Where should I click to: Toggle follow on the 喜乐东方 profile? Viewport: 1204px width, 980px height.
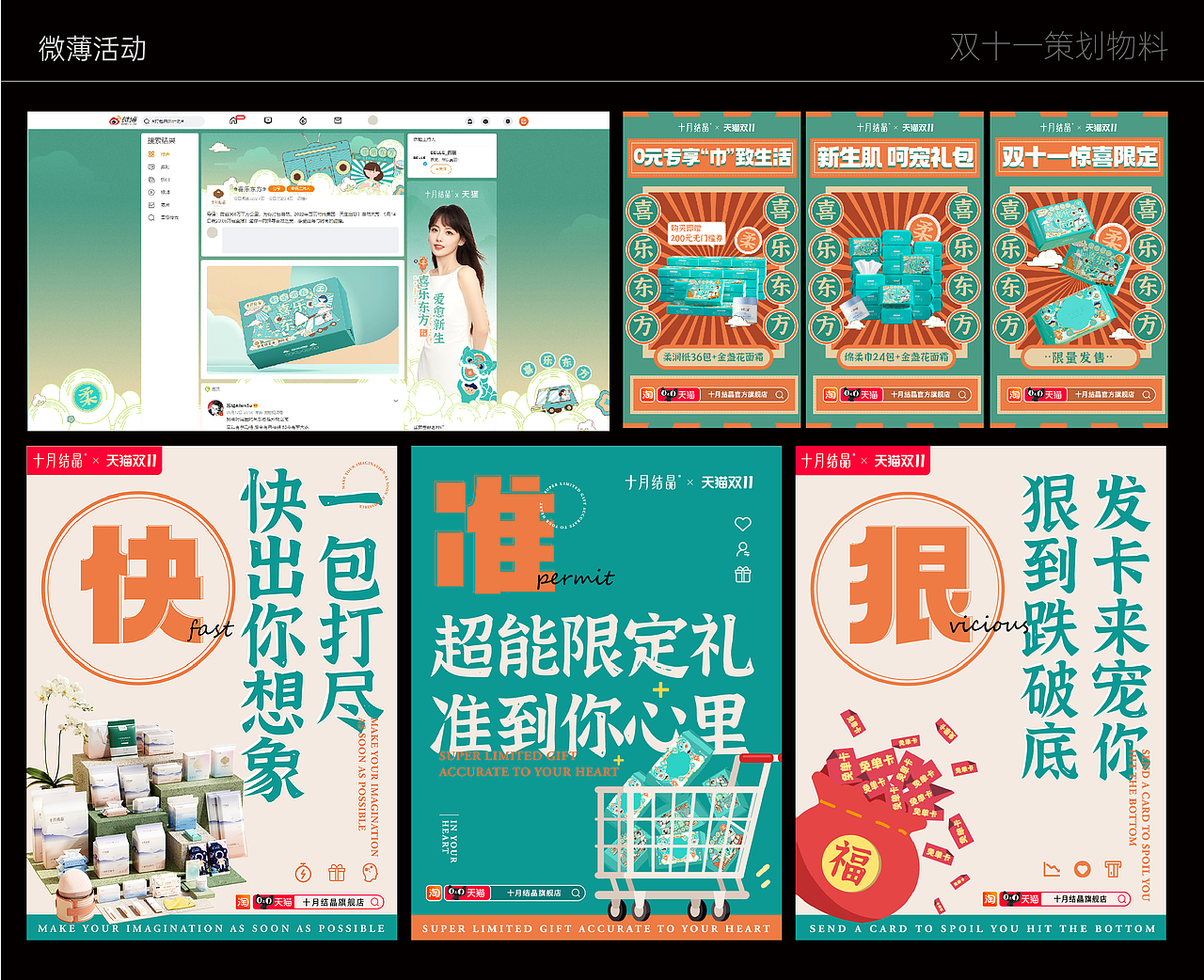coord(277,188)
